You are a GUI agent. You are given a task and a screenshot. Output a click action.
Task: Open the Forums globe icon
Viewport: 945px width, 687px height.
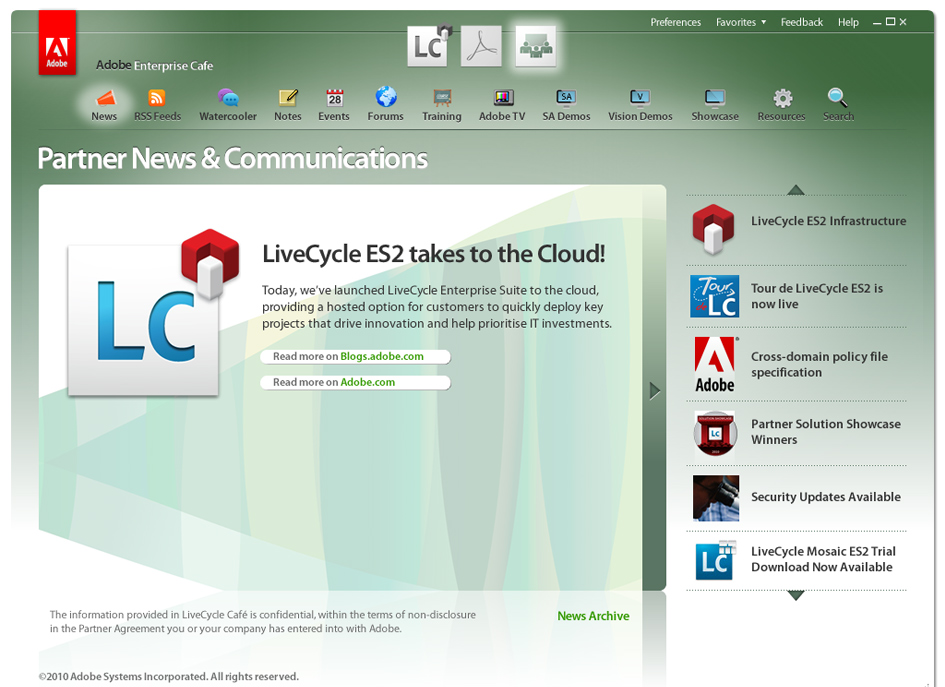coord(386,96)
